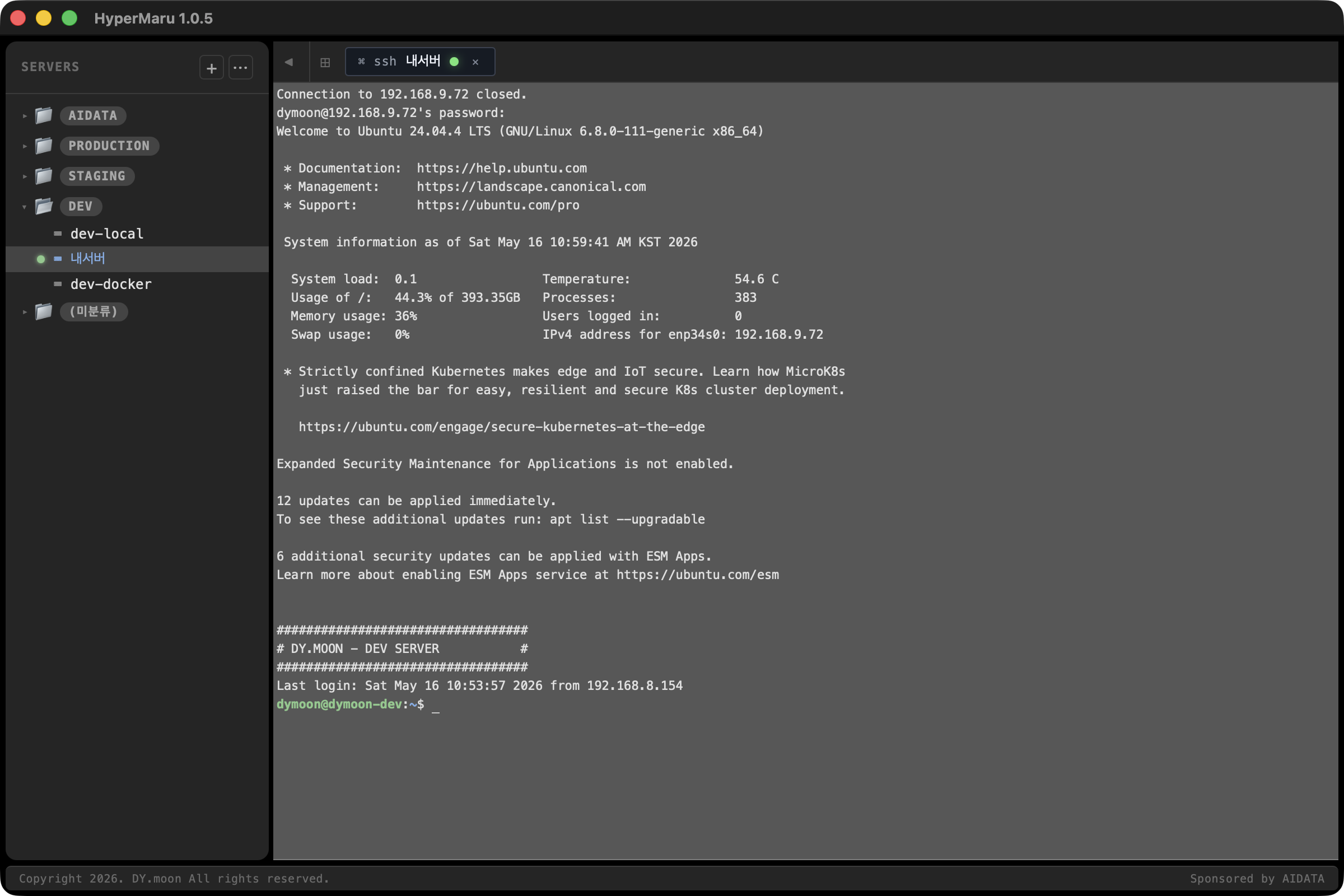Click the secure-kubernetes-at-the-edge URL
1344x896 pixels.
point(502,427)
